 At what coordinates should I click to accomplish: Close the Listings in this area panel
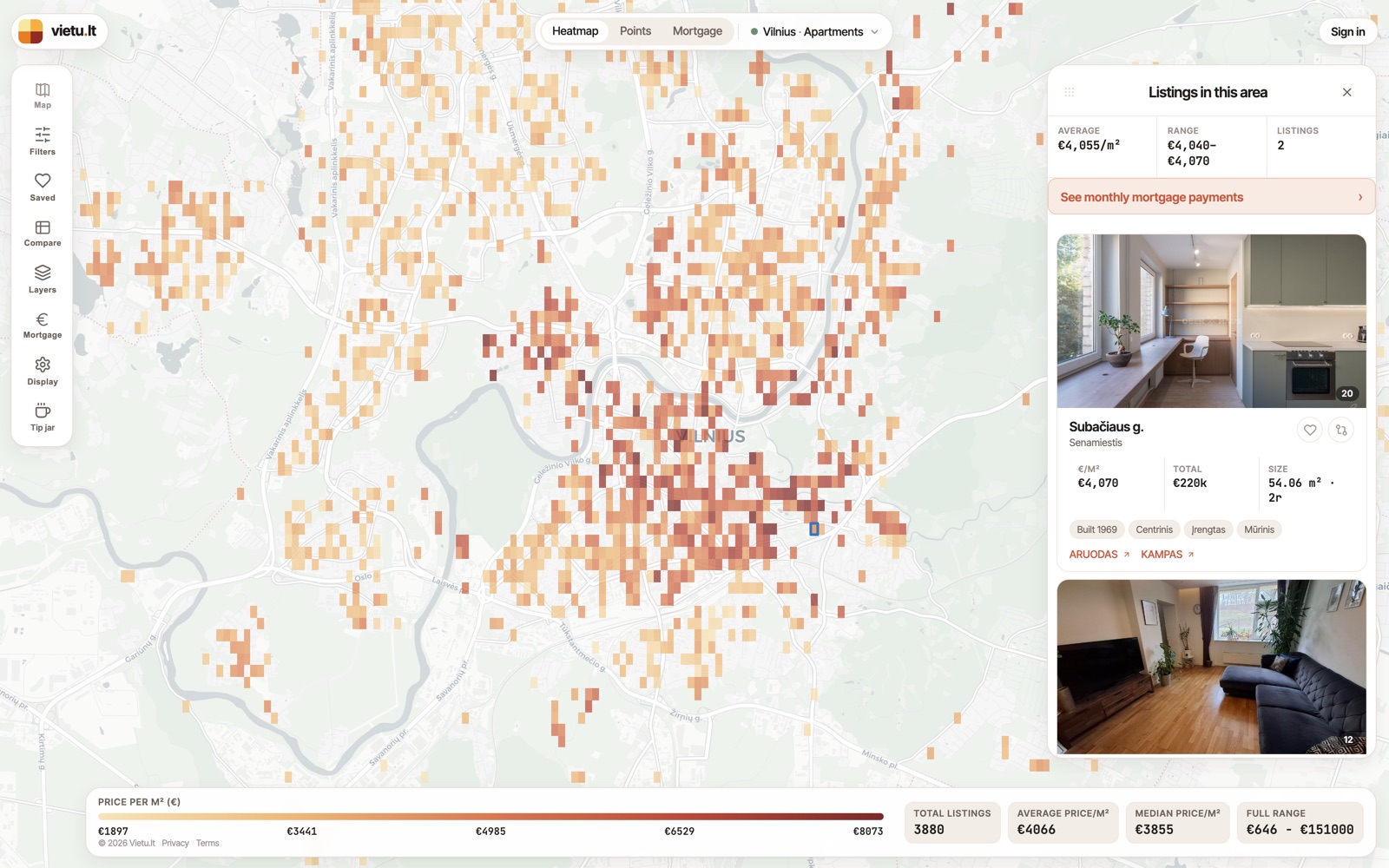pos(1346,92)
